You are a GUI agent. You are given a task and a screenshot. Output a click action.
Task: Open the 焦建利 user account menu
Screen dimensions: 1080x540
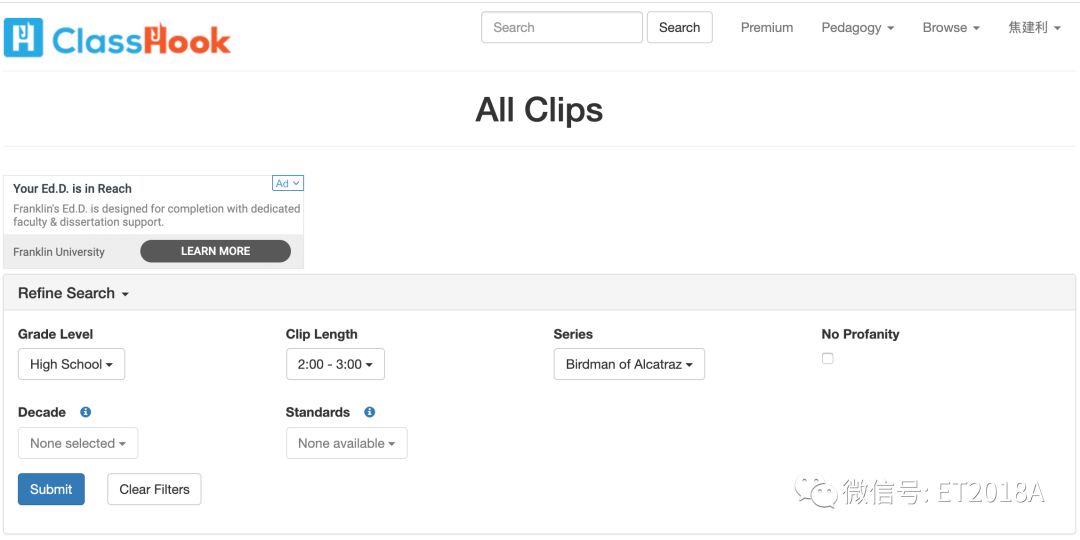pos(1034,28)
